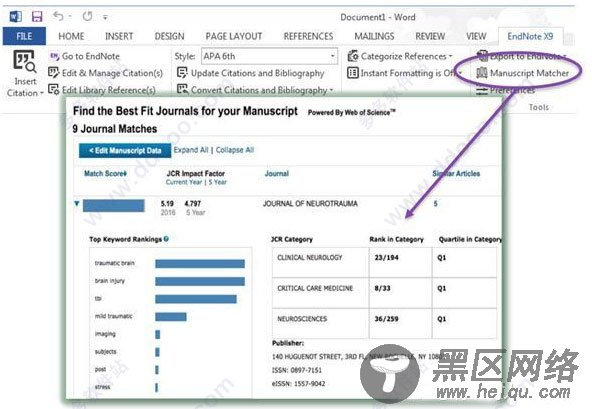This screenshot has height=409, width=592.
Task: Click Expand All link
Action: pyautogui.click(x=191, y=150)
